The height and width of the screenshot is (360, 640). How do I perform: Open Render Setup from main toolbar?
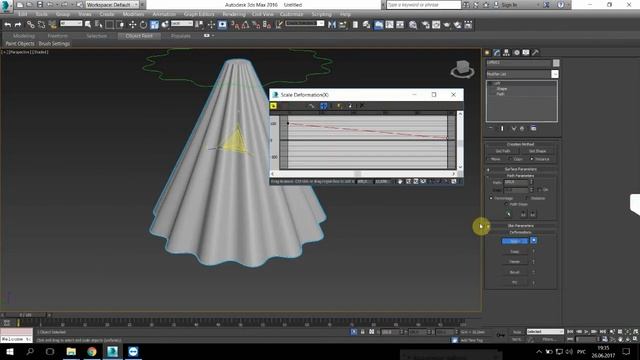(425, 25)
